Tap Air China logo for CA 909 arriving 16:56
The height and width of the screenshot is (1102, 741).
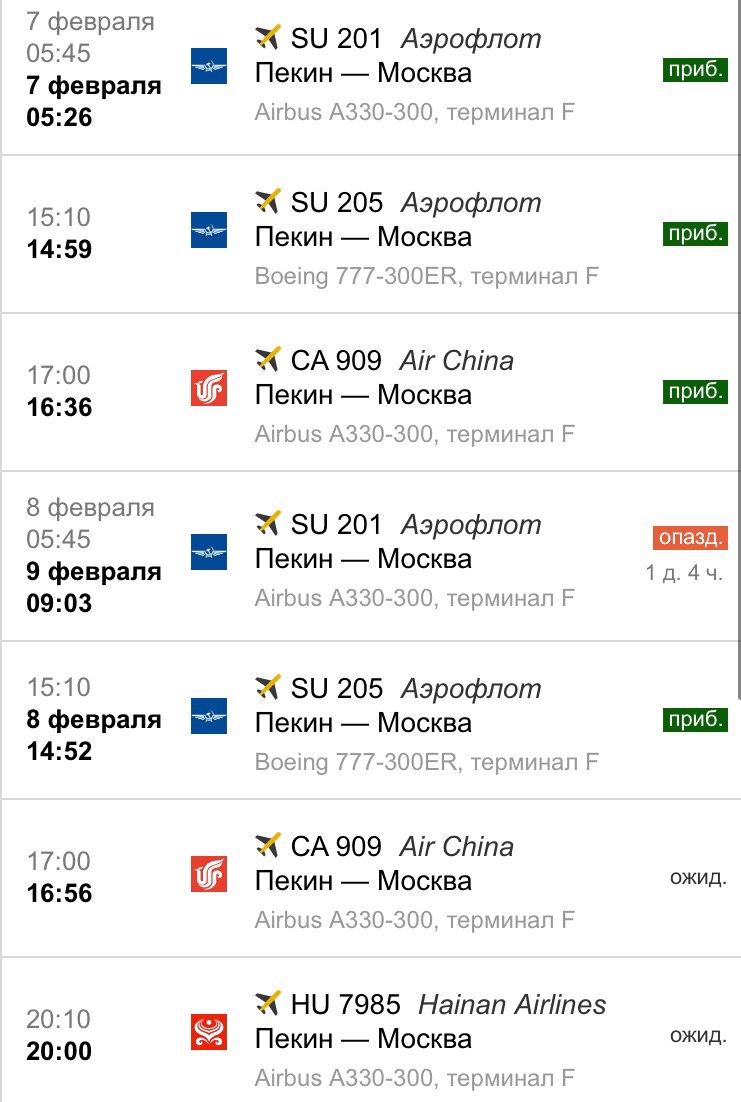click(209, 874)
